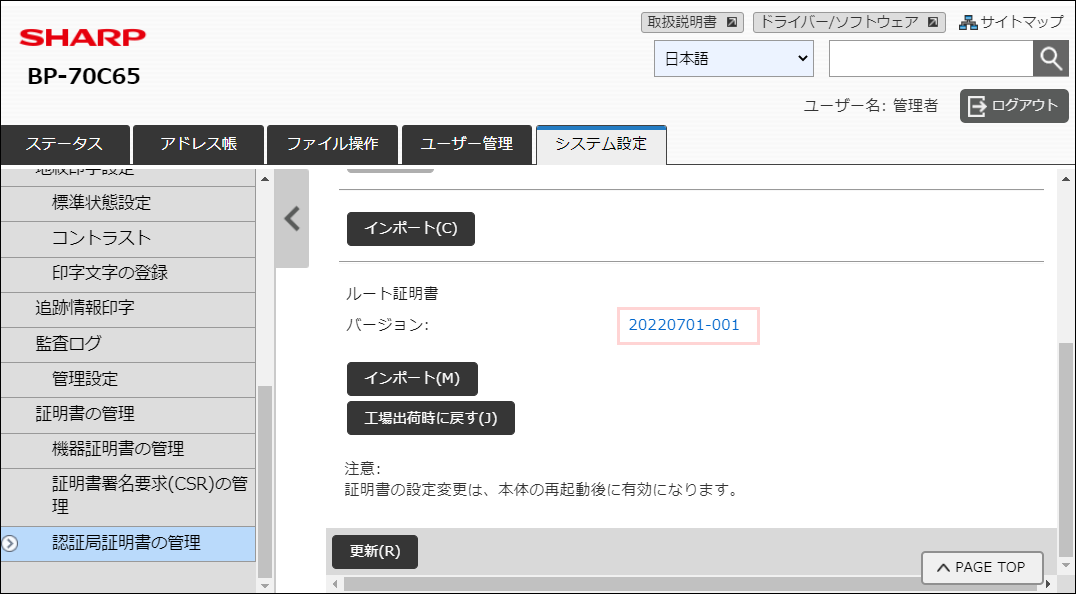This screenshot has width=1076, height=594.
Task: Open 管理設定 in the sidebar
Action: pos(128,379)
